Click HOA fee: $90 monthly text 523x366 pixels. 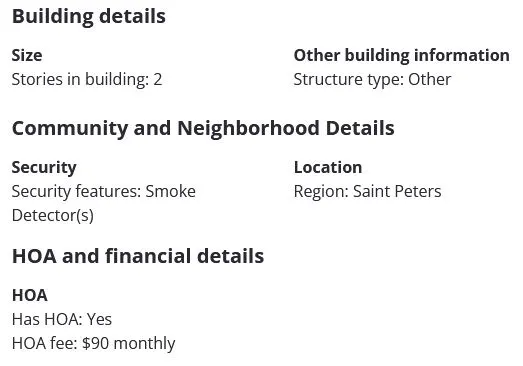(x=94, y=344)
